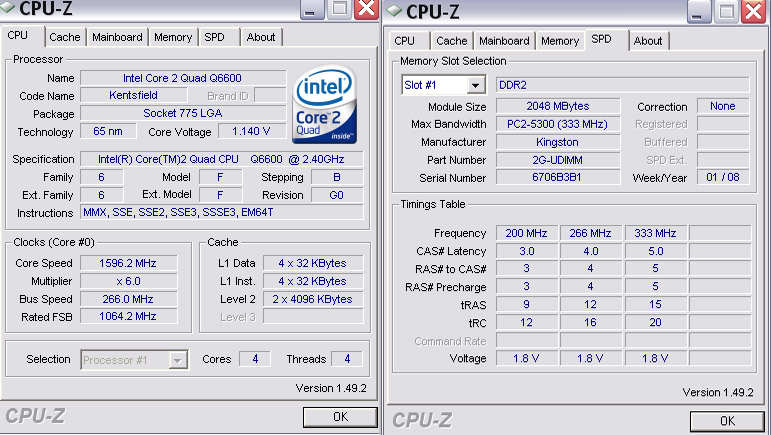
Task: Open Mainboard tab in right CPU-Z window
Action: [x=504, y=41]
